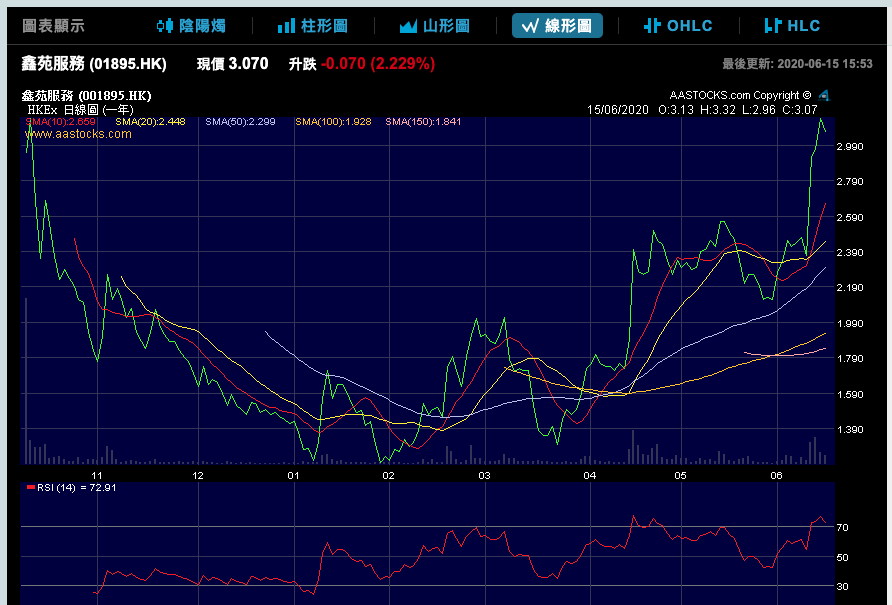Click the line chart icon beside 線形圖
The image size is (892, 605).
530,26
